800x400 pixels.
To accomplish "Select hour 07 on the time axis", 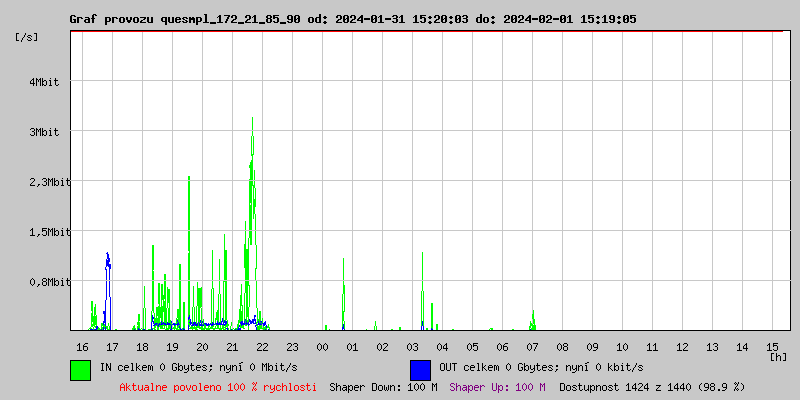I will [532, 347].
